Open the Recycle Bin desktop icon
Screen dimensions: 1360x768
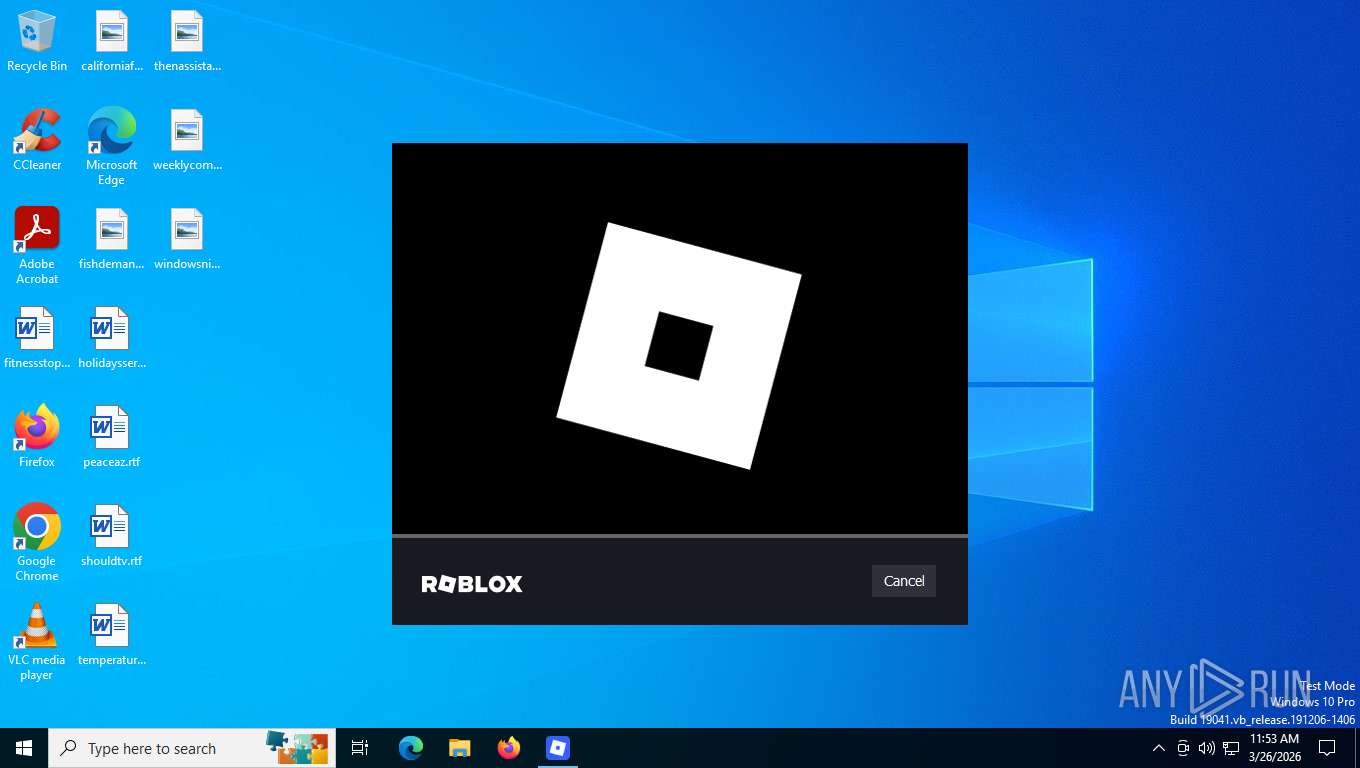[37, 42]
